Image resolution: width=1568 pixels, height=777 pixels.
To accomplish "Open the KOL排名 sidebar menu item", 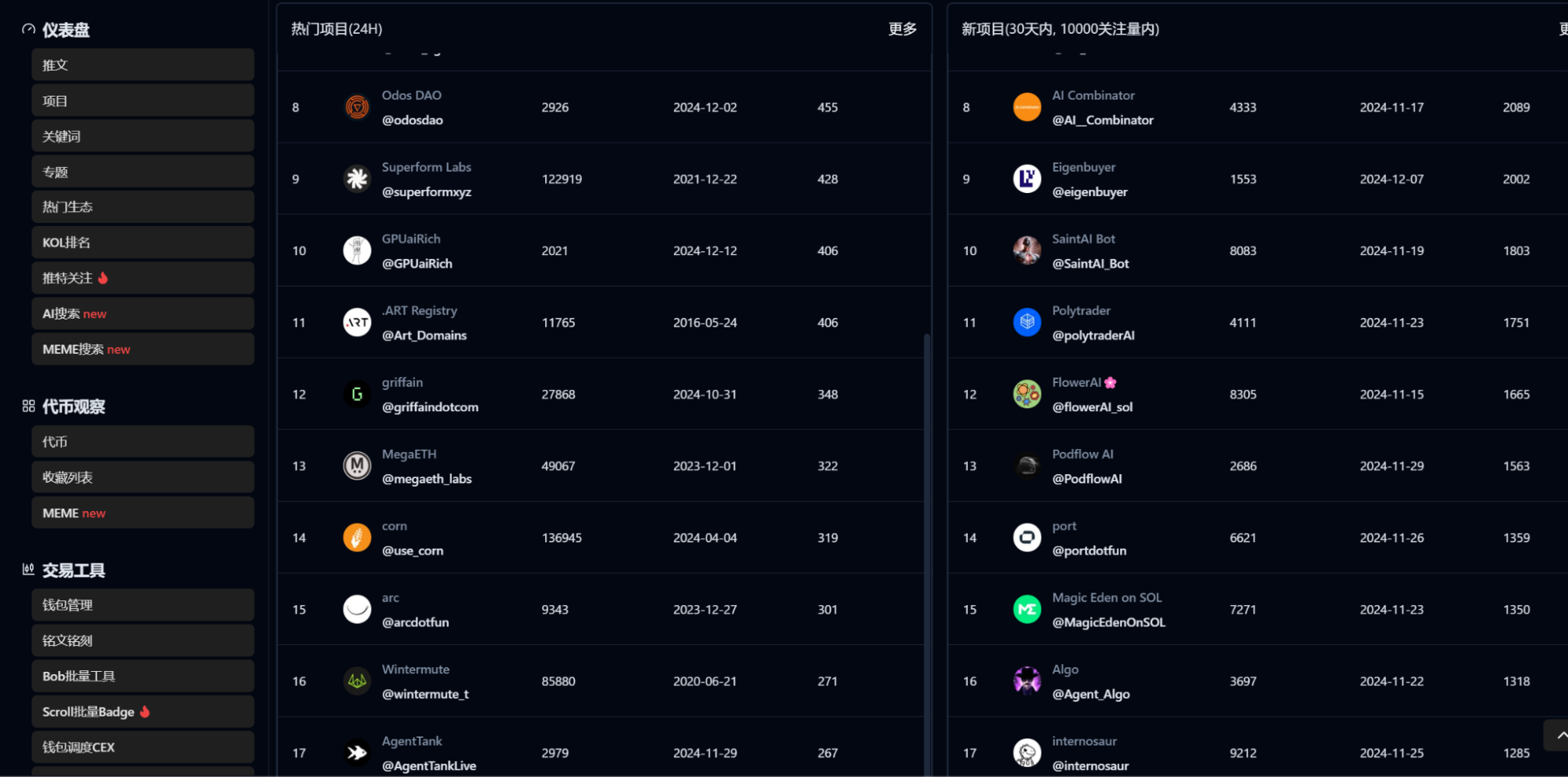I will tap(143, 243).
